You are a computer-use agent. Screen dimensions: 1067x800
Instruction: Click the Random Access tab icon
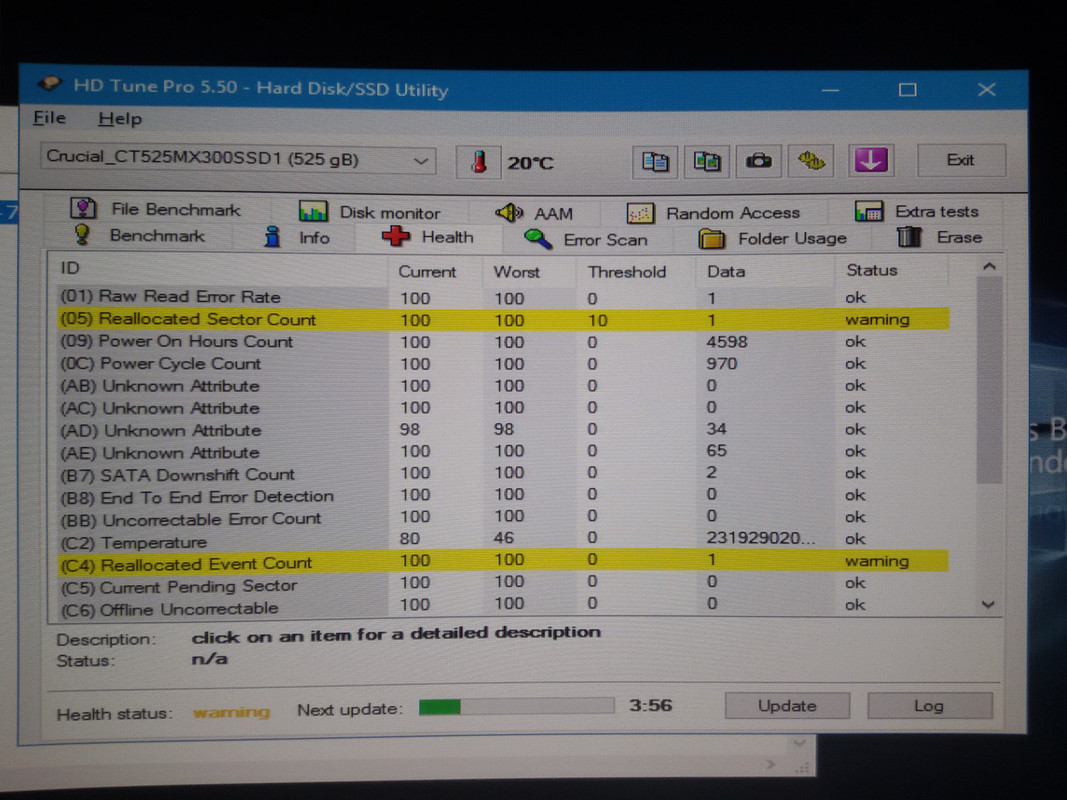640,213
